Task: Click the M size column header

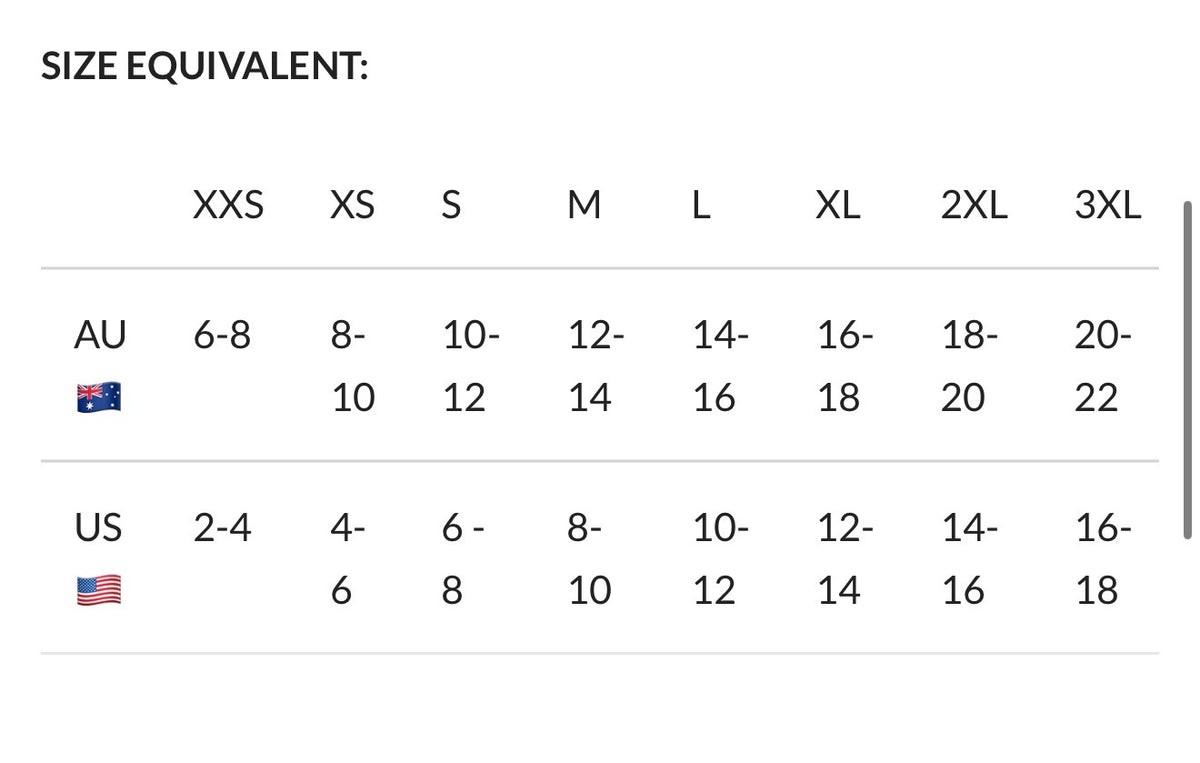Action: [x=584, y=206]
